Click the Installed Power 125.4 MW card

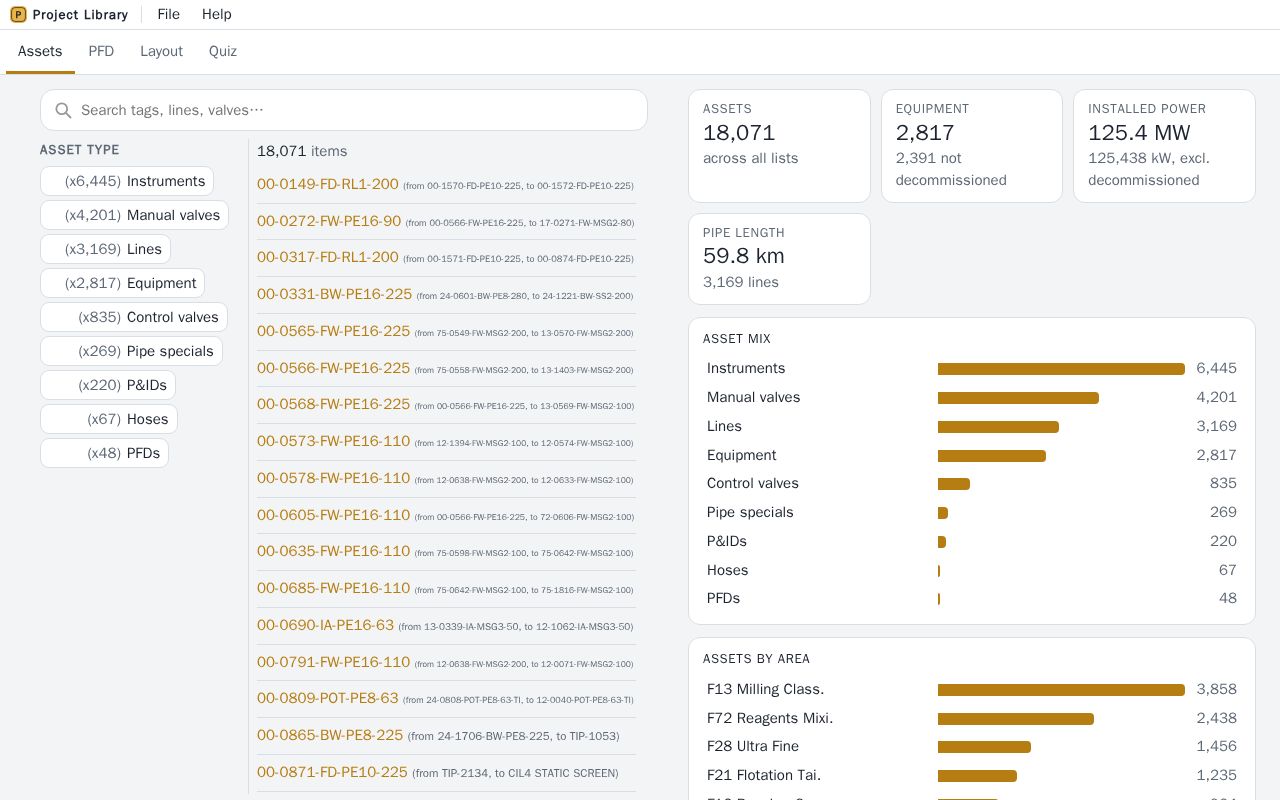1164,146
